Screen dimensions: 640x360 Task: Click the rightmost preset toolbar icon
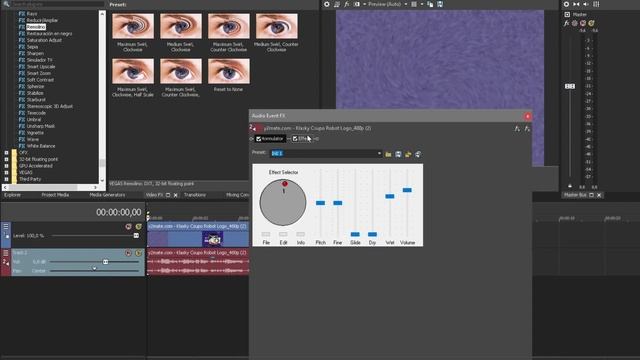[418, 154]
